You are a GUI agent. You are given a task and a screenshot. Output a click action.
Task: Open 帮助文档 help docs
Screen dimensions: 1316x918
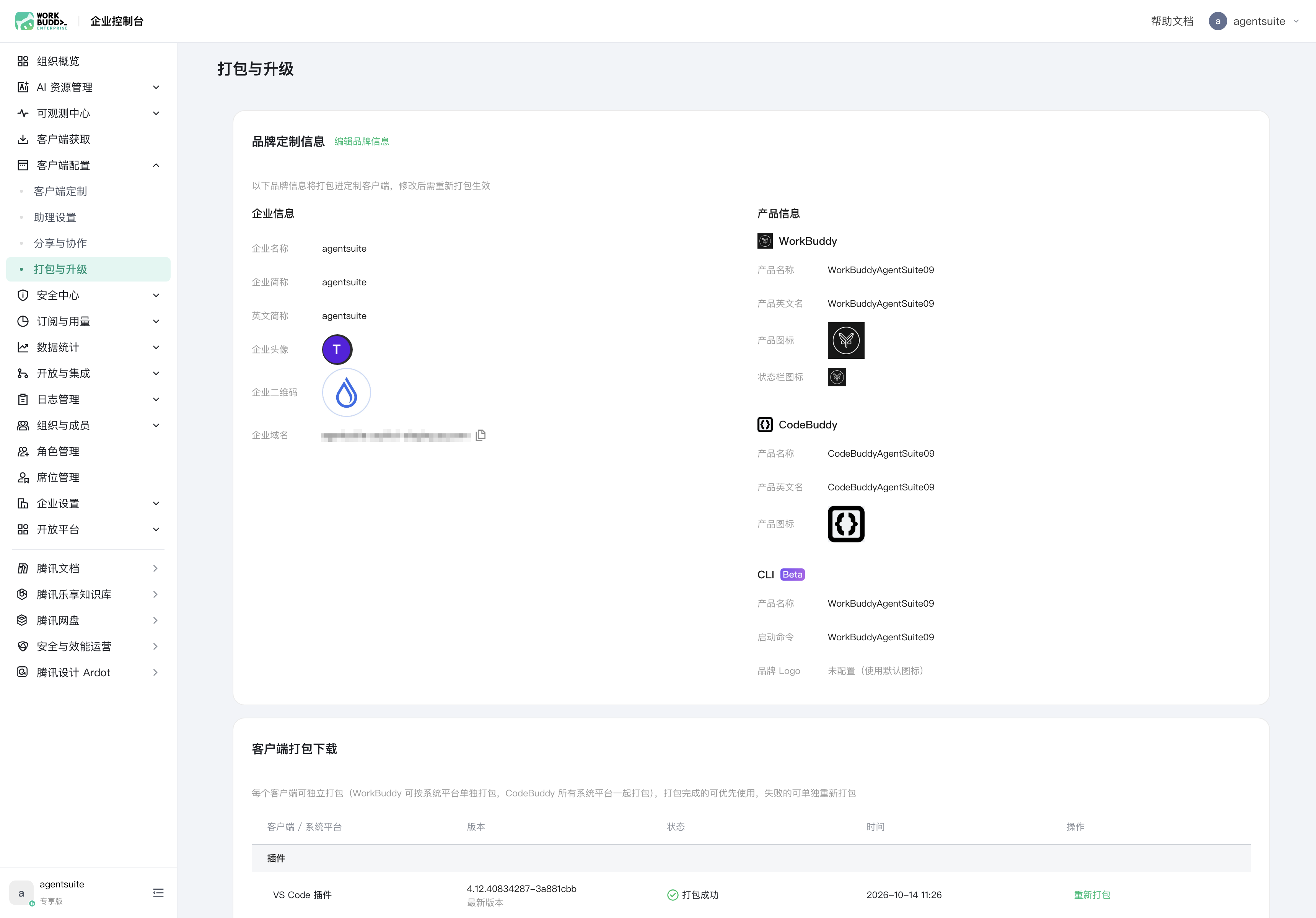tap(1172, 21)
